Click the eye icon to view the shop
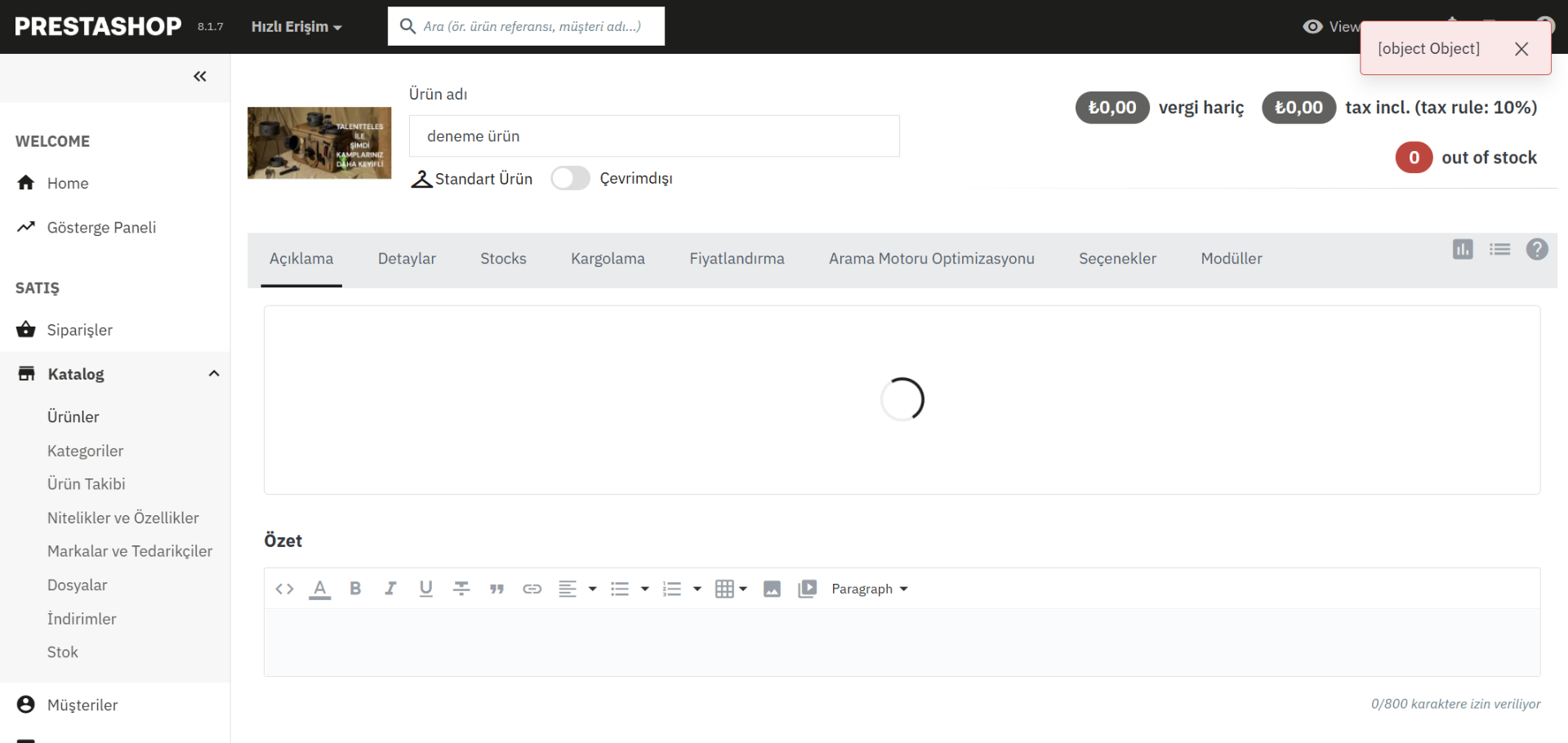1568x743 pixels. 1312,26
